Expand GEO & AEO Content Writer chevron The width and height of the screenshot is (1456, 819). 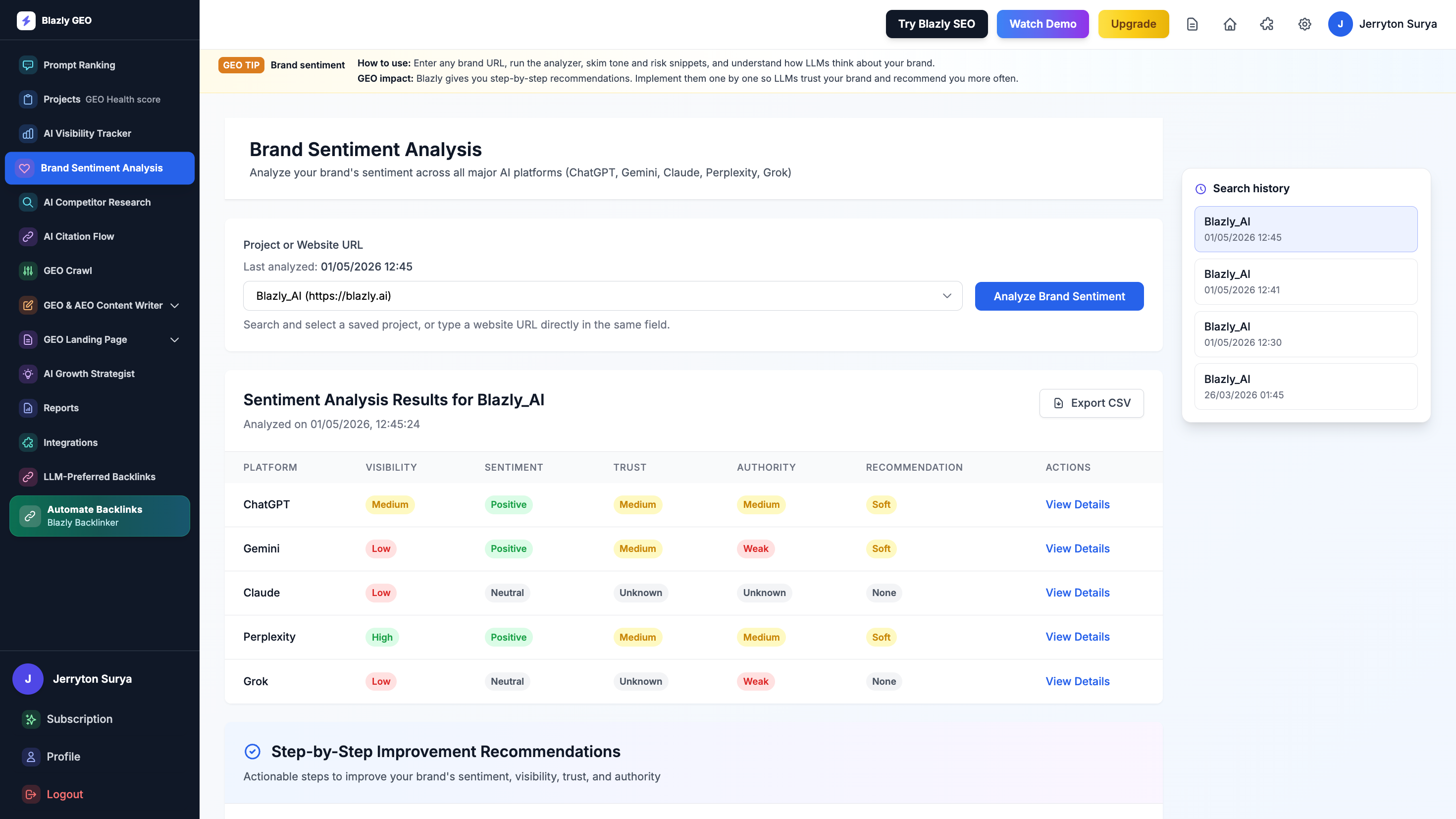175,305
